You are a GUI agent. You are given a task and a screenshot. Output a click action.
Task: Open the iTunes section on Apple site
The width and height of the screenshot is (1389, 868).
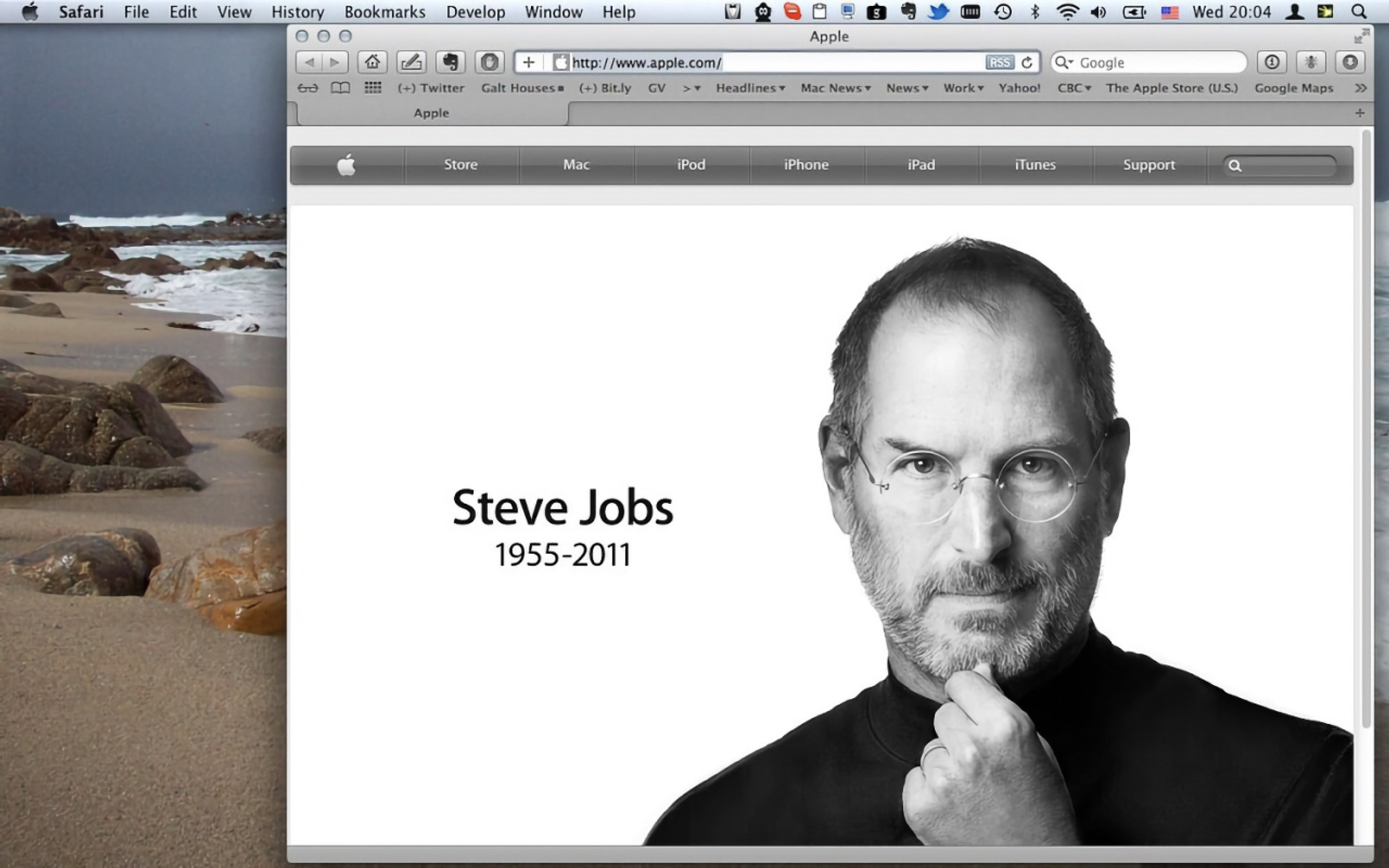(1035, 165)
